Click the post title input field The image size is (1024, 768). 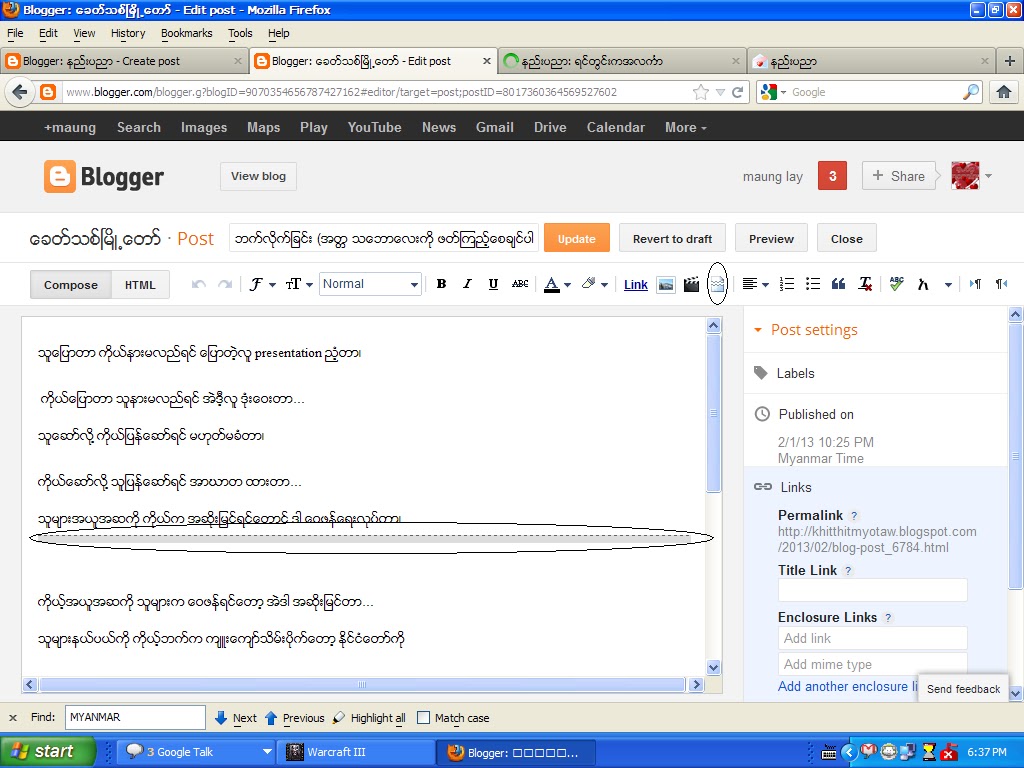coord(384,238)
